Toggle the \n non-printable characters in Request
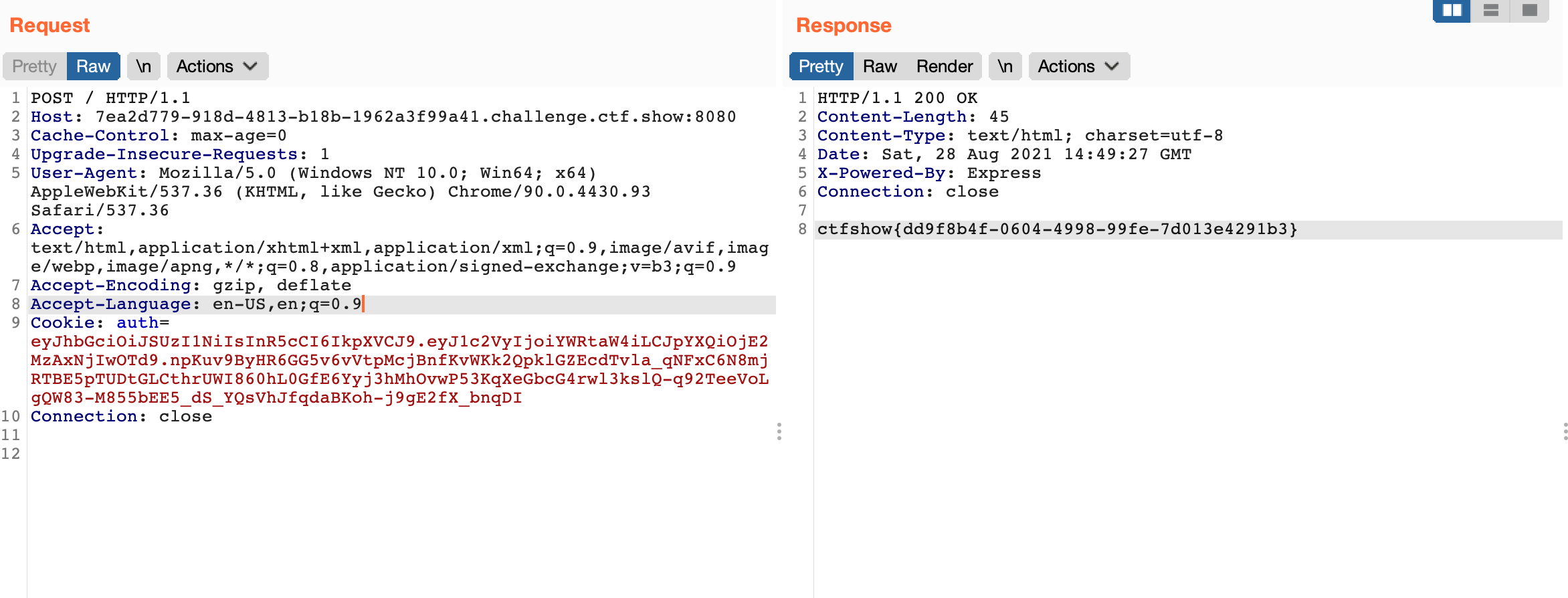This screenshot has width=1568, height=598. pos(143,66)
